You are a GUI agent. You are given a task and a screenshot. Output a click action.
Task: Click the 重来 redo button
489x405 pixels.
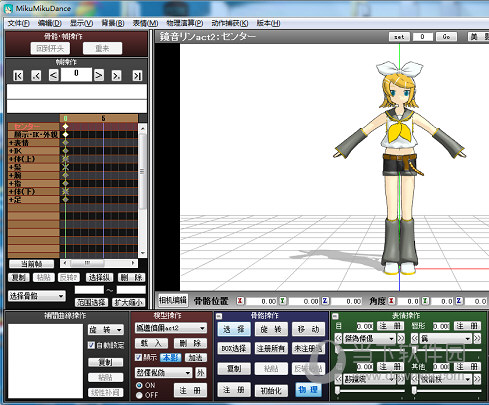tap(102, 48)
